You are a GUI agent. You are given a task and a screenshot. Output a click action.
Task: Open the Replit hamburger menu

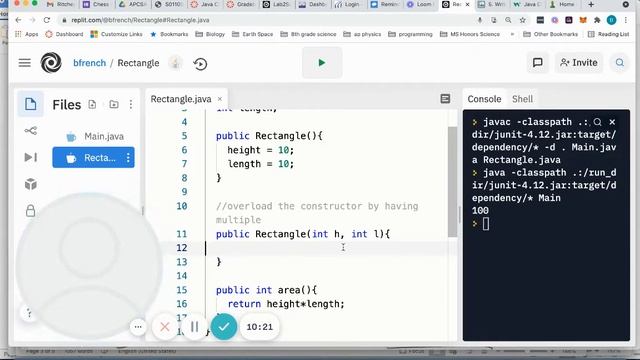pyautogui.click(x=24, y=63)
